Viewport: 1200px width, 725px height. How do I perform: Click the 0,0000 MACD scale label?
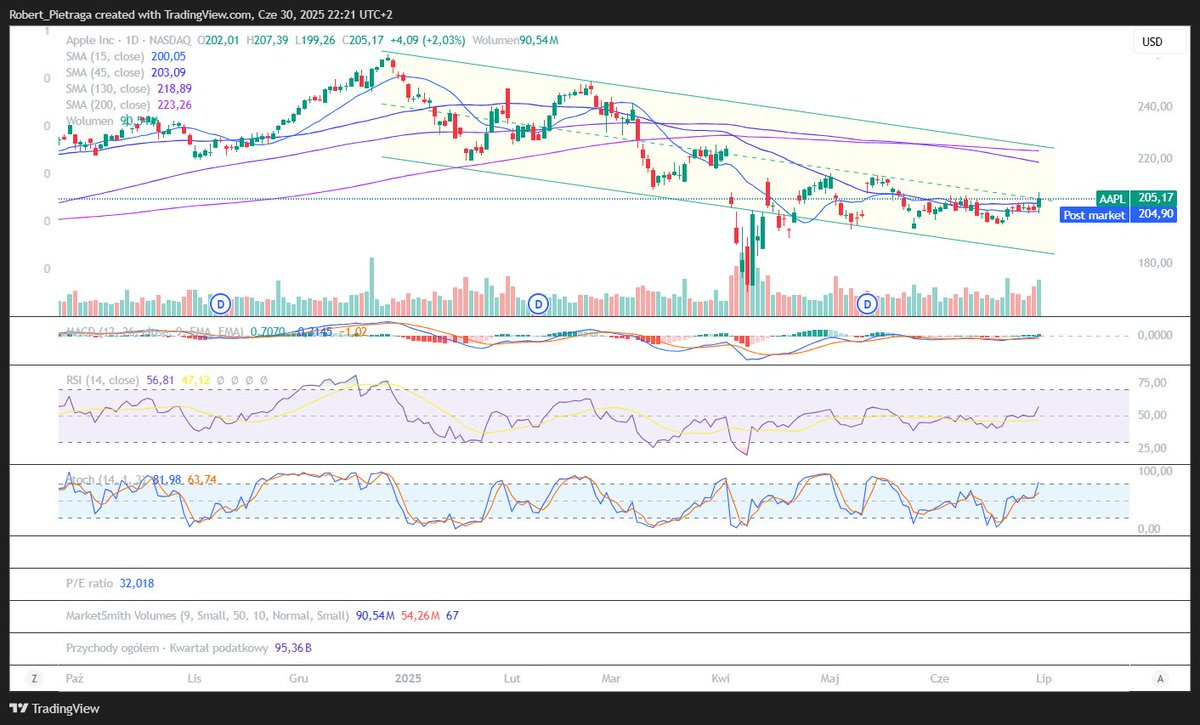(x=1154, y=334)
